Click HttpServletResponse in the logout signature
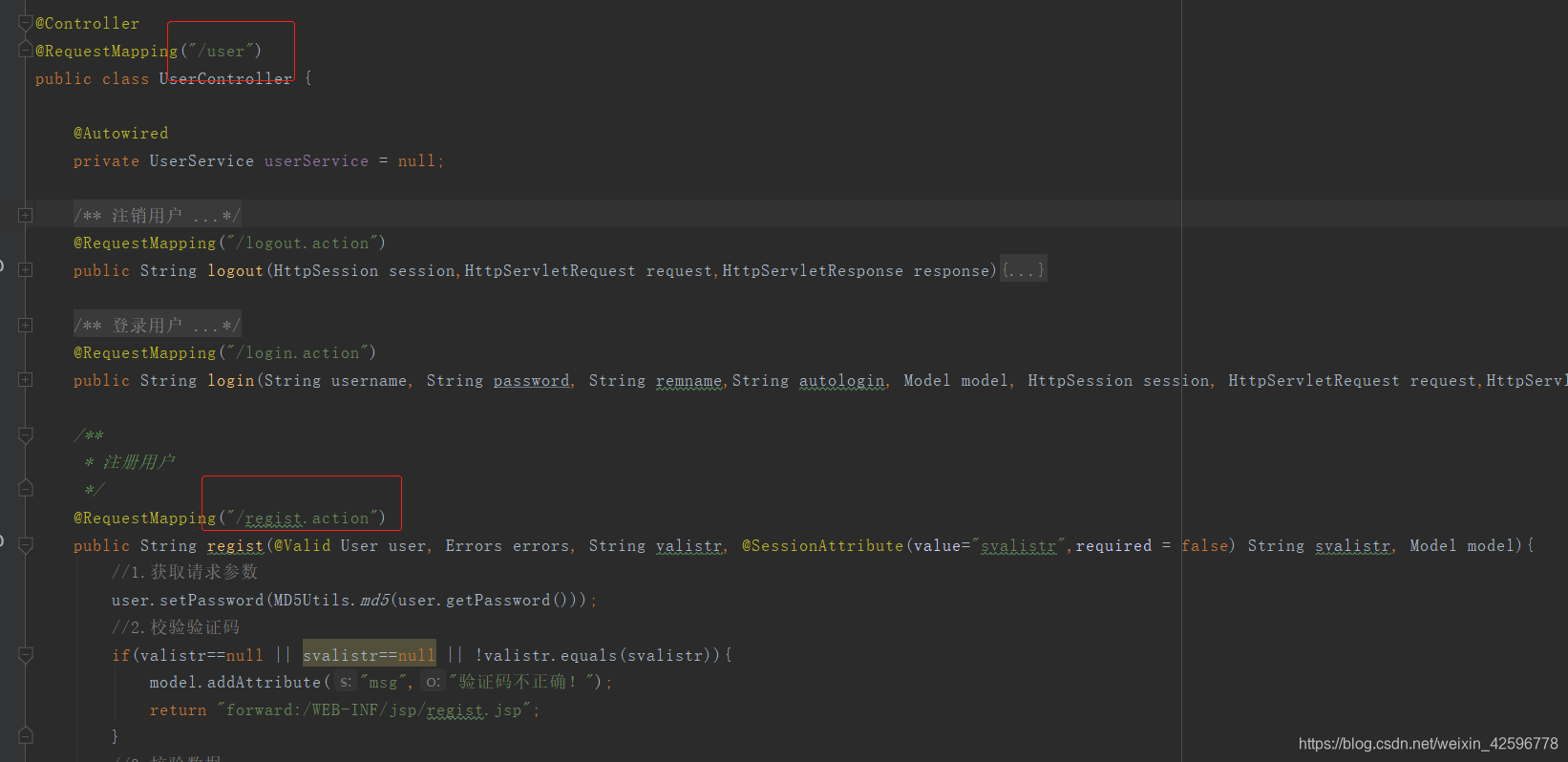The height and width of the screenshot is (762, 1568). click(x=813, y=270)
